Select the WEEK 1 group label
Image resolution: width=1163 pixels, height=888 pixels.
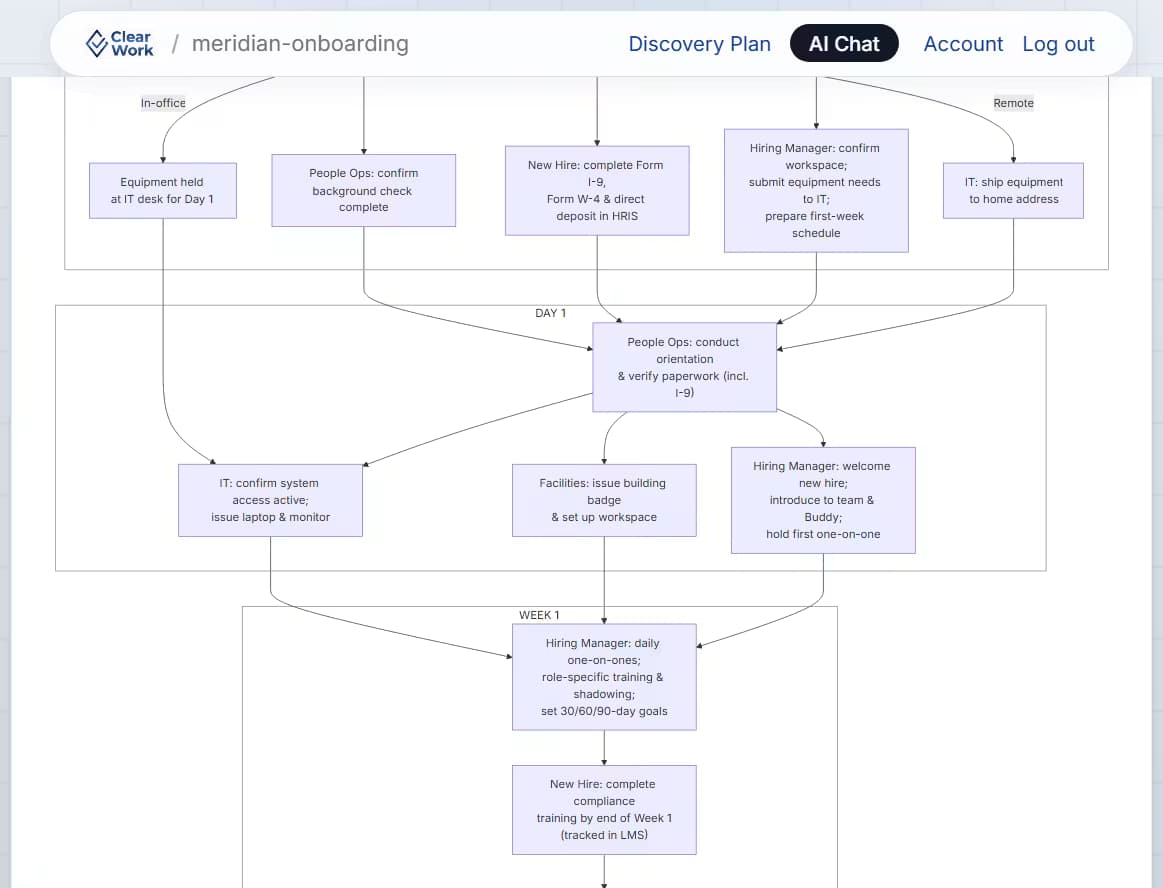(539, 615)
